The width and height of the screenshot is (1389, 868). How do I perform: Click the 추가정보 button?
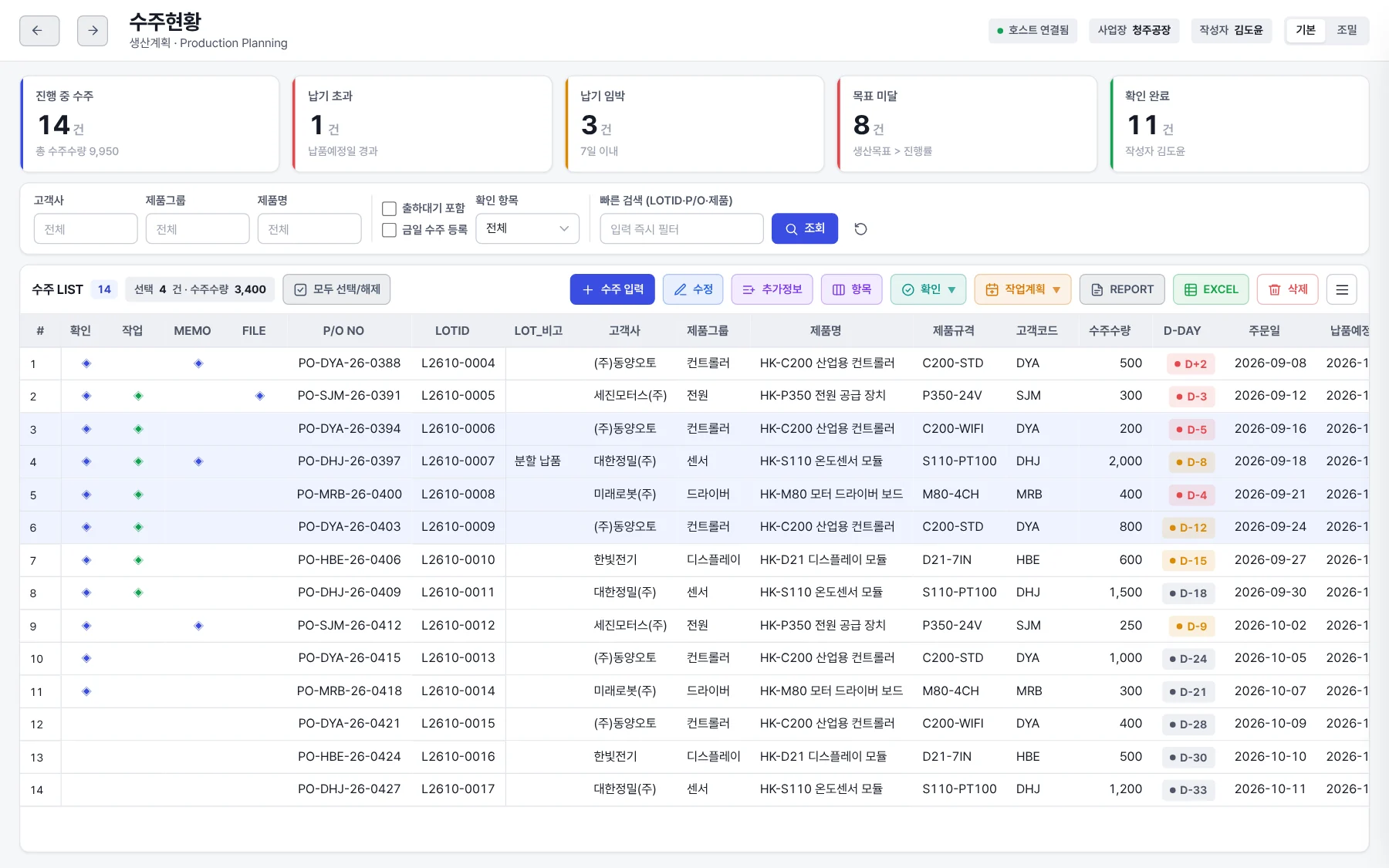(772, 289)
